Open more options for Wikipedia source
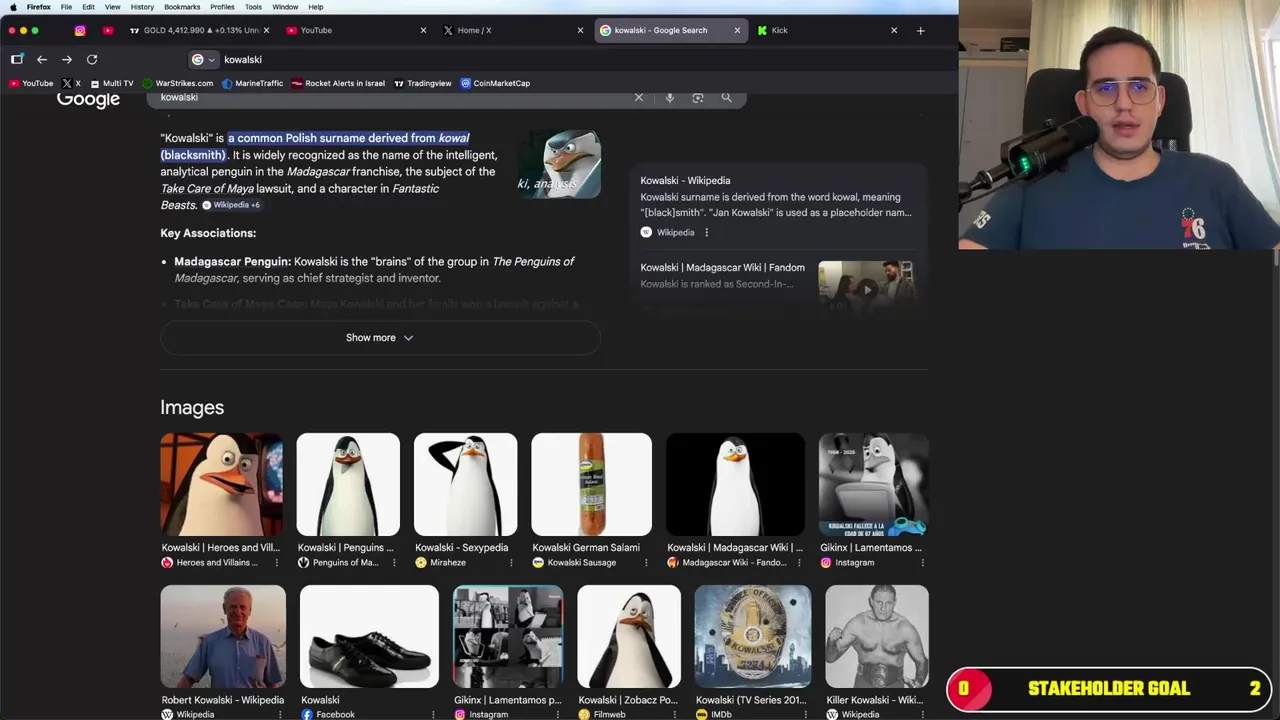 [706, 232]
